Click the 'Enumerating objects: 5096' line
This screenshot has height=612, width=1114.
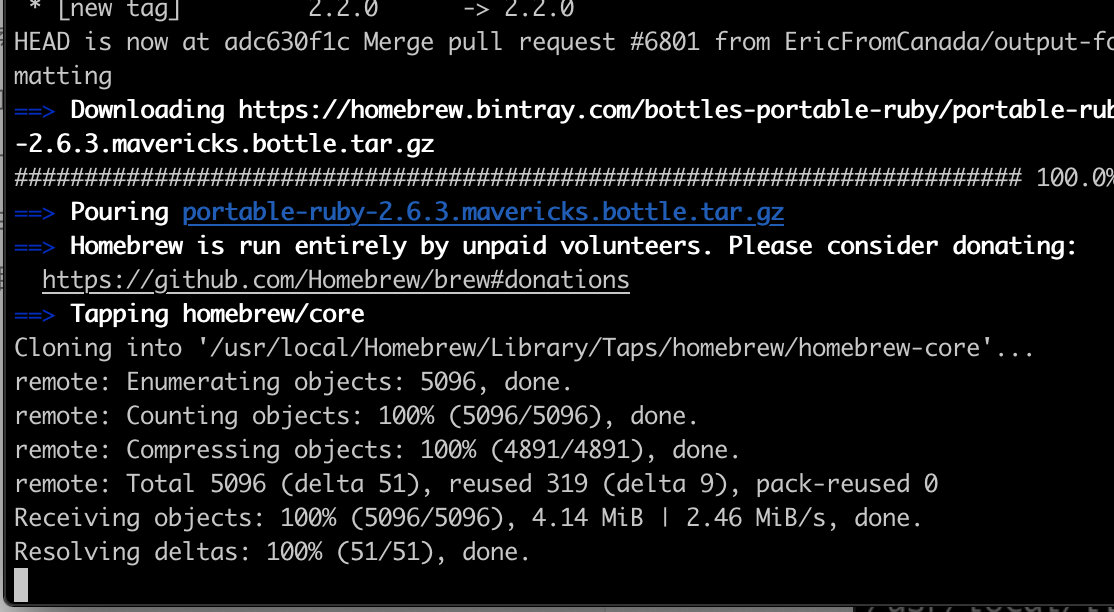click(x=293, y=382)
